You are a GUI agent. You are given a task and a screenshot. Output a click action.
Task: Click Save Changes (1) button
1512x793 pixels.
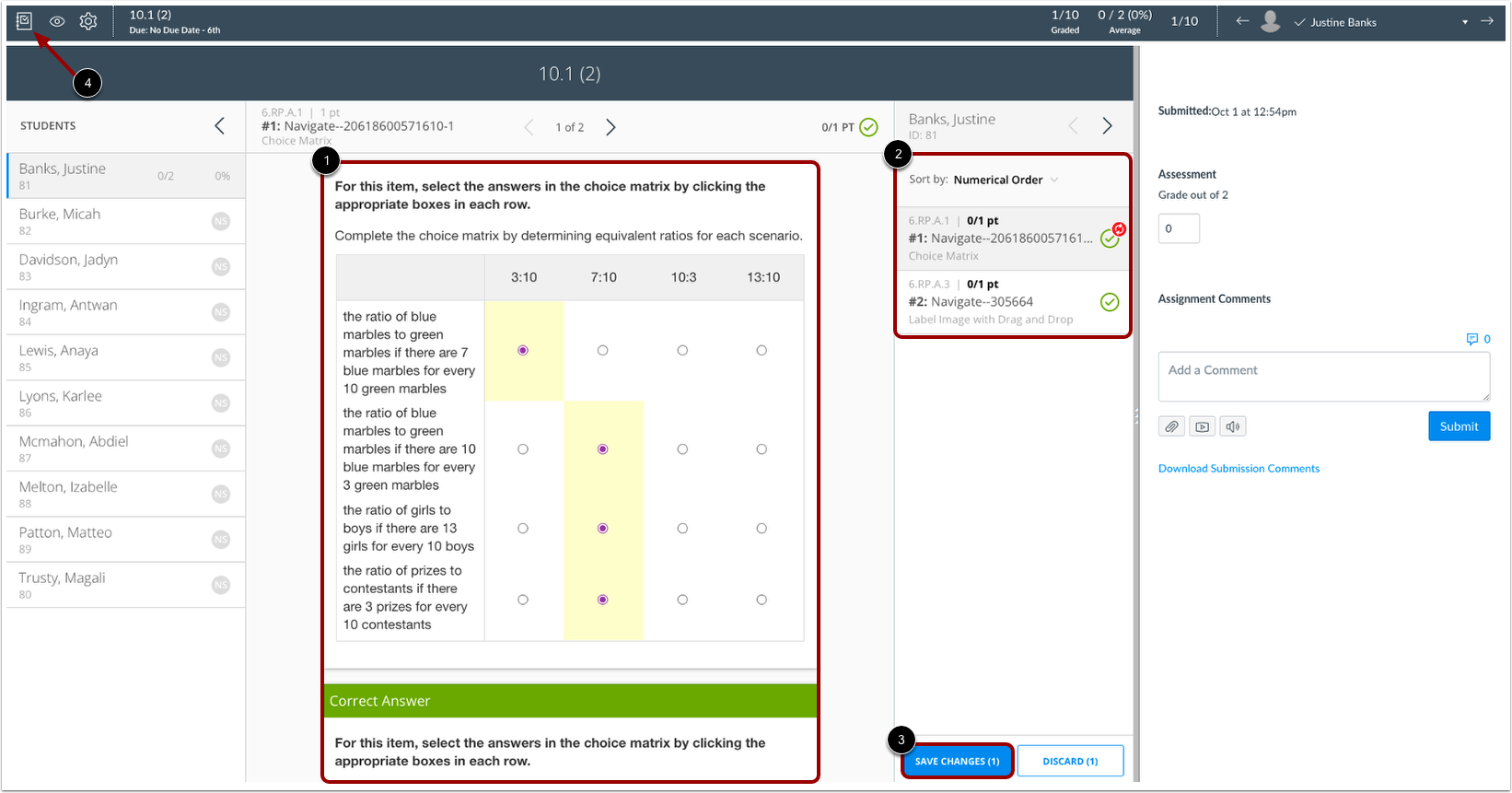[957, 762]
